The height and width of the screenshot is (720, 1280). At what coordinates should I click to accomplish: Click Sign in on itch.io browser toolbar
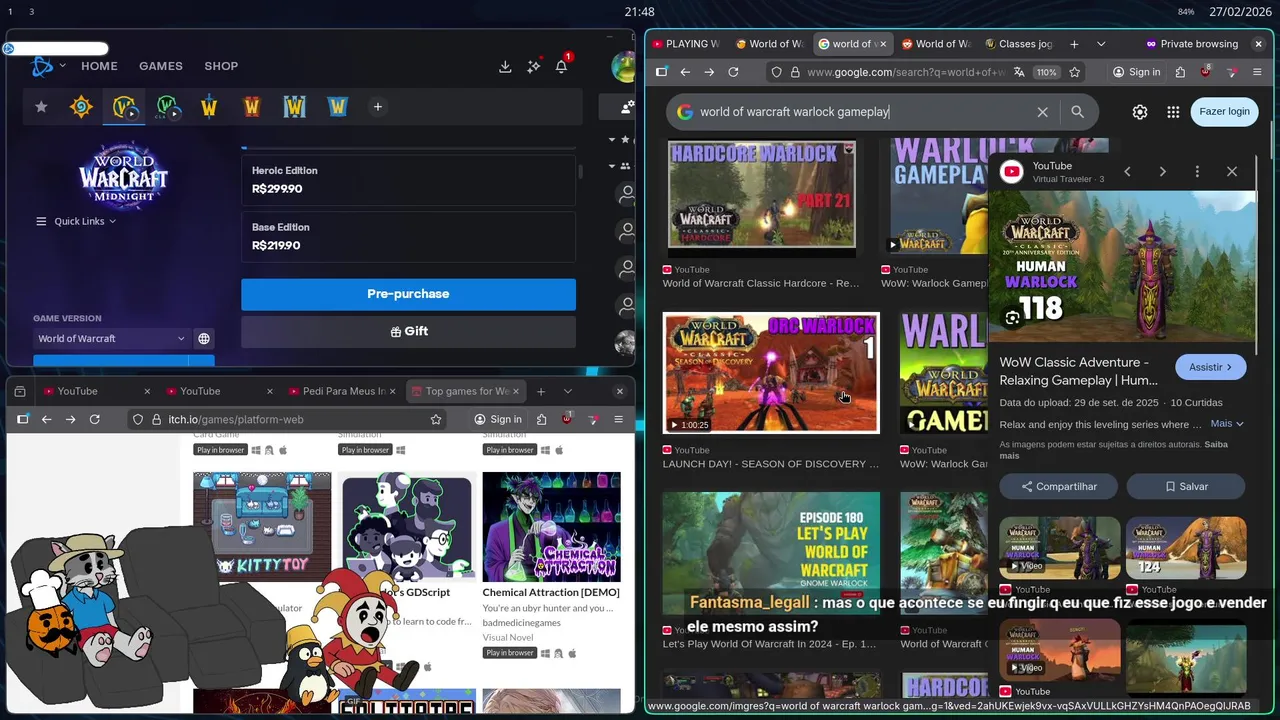(x=497, y=420)
